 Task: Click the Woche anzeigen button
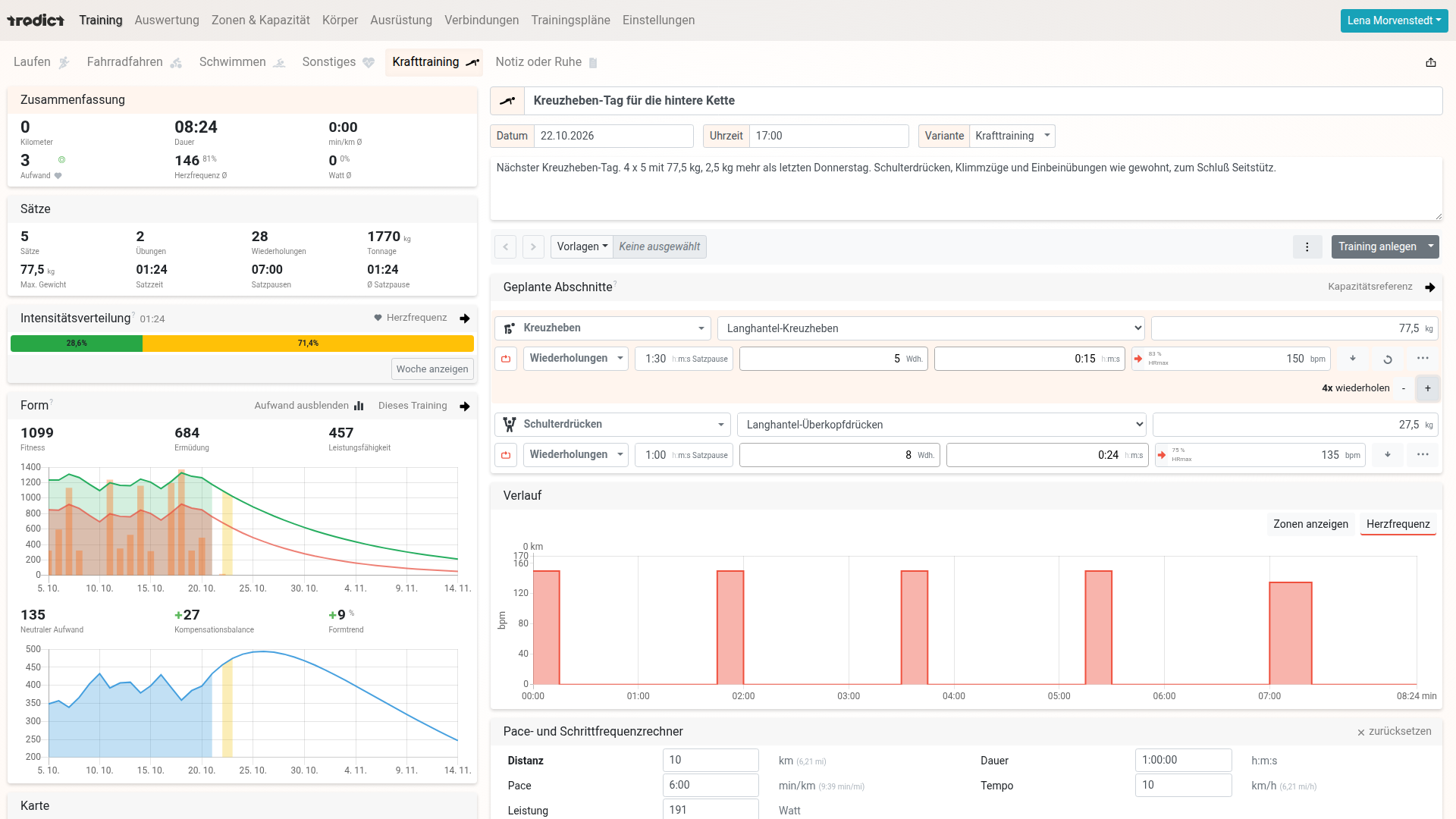pyautogui.click(x=432, y=369)
